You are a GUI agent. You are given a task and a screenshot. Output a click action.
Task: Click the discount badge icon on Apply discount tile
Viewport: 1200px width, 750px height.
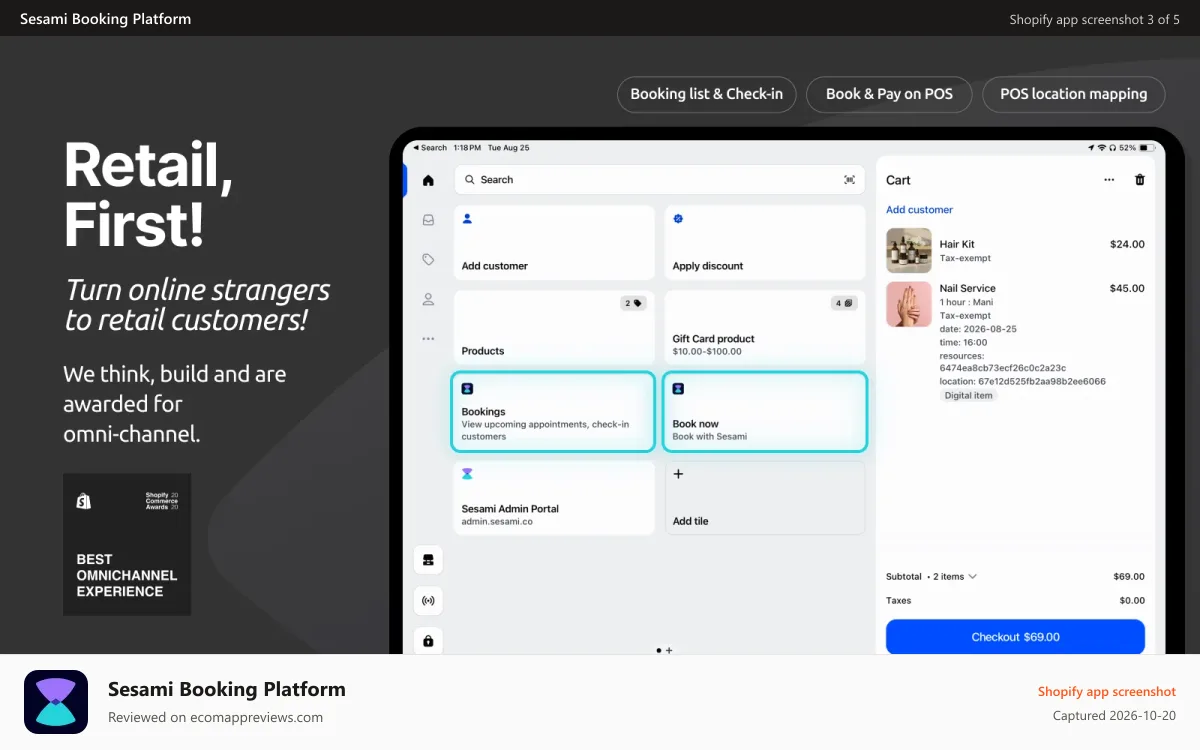[x=678, y=218]
